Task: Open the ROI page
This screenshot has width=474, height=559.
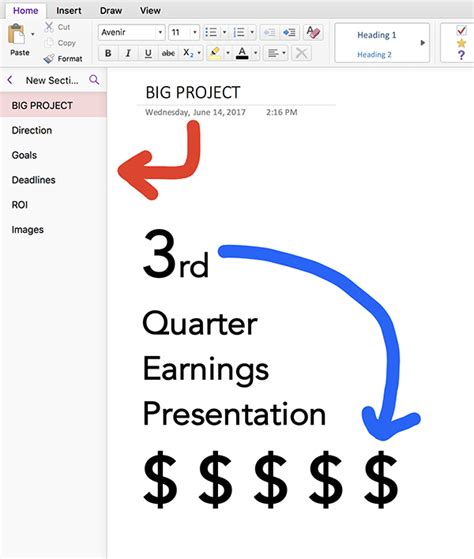Action: [53, 205]
